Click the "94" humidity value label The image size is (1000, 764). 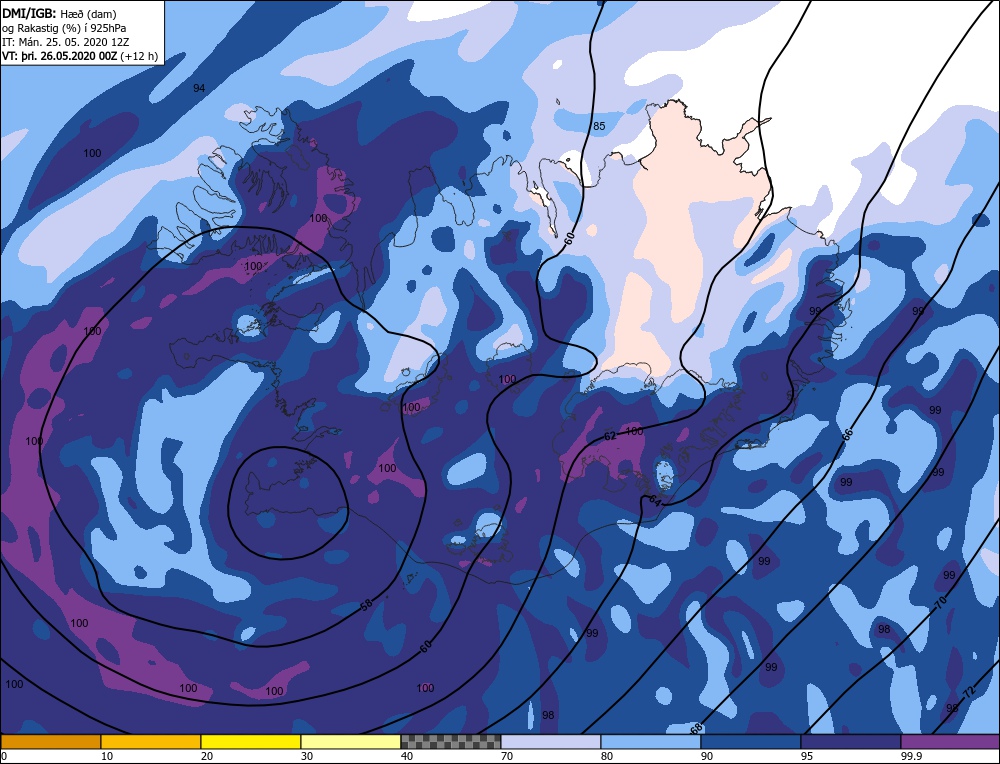pyautogui.click(x=199, y=88)
